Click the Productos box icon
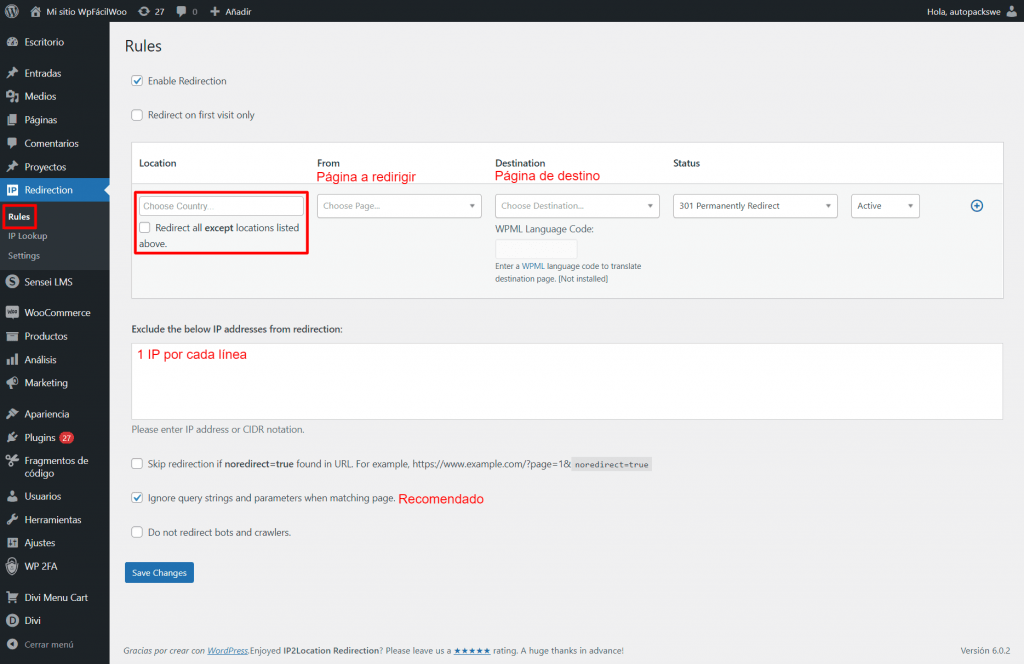 click(12, 336)
